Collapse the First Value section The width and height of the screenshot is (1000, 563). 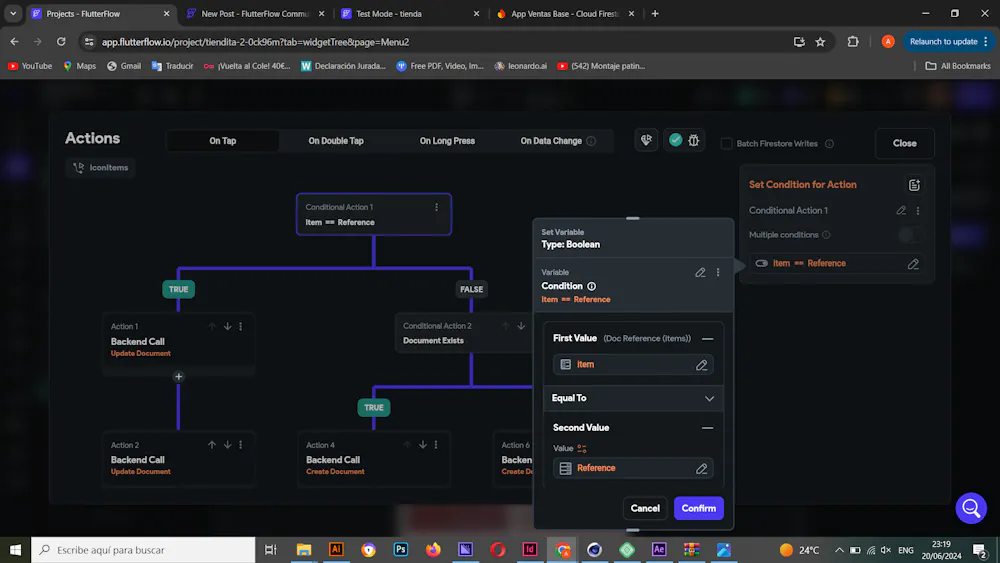707,339
